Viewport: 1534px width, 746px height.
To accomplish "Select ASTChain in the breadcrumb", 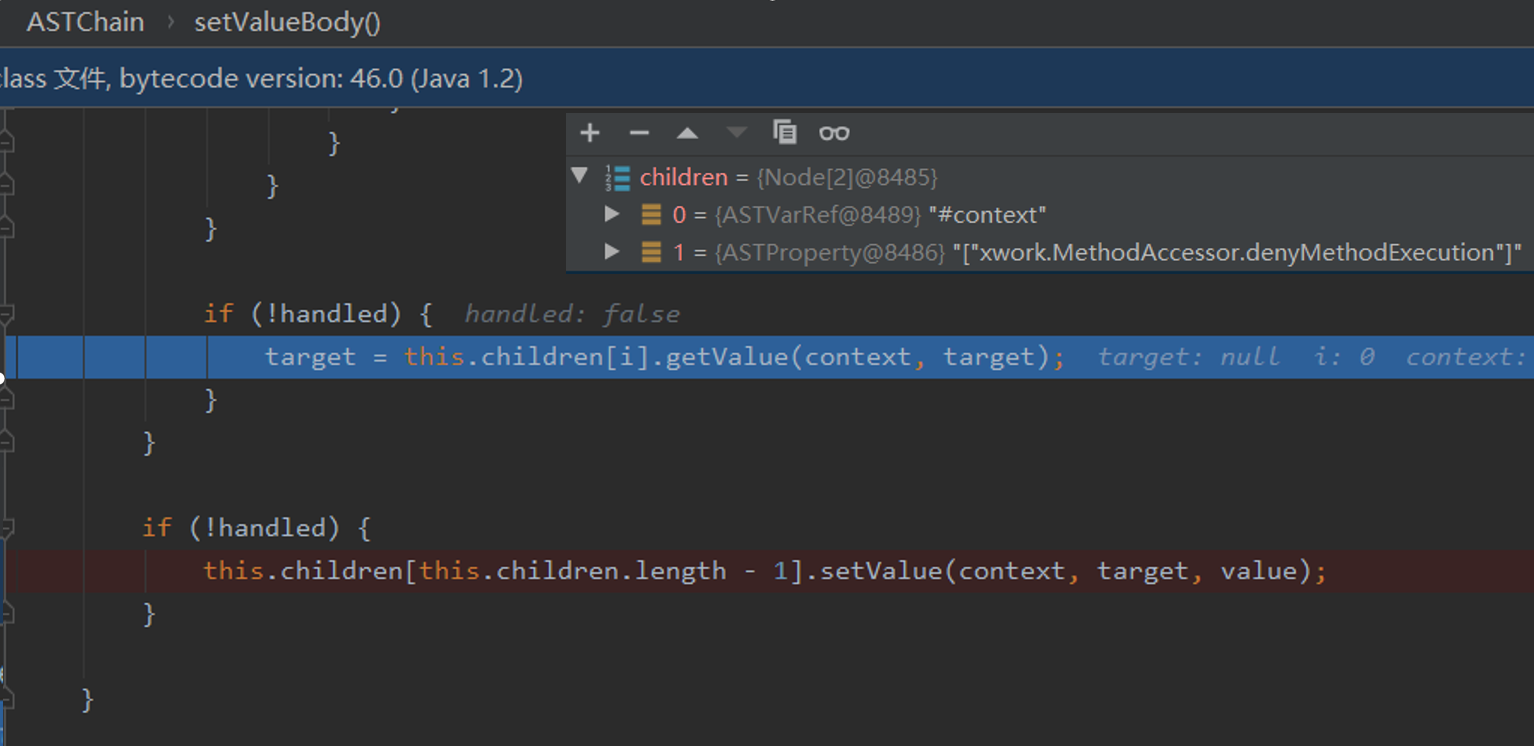I will (85, 22).
